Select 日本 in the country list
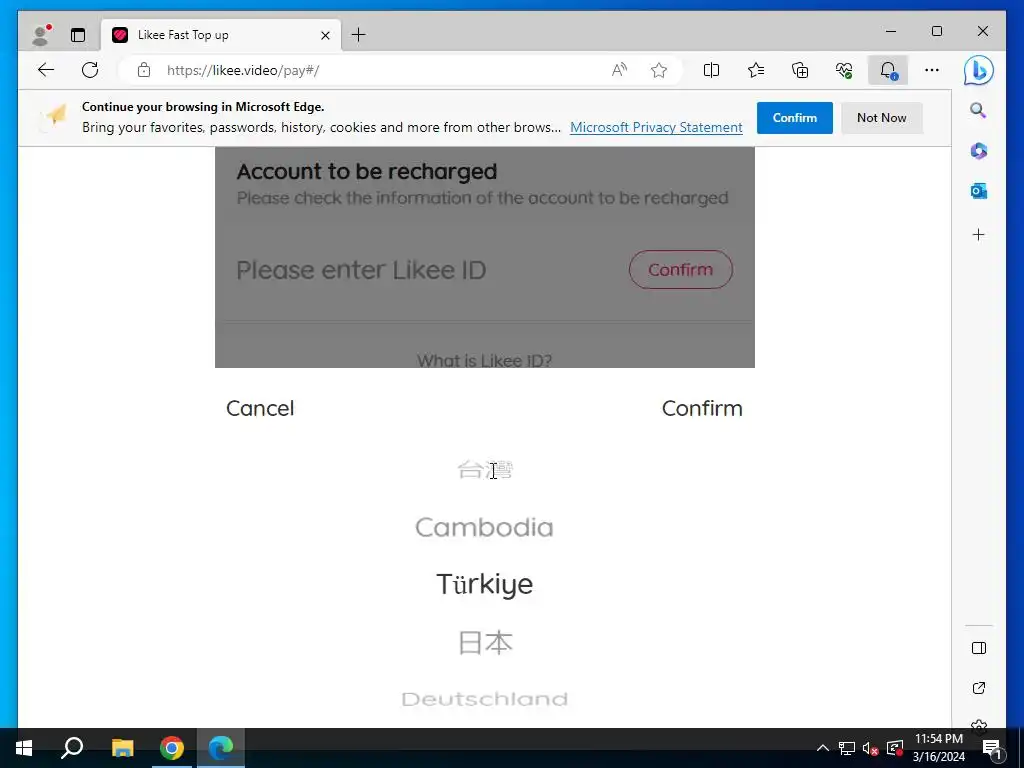1024x768 pixels. pos(485,643)
